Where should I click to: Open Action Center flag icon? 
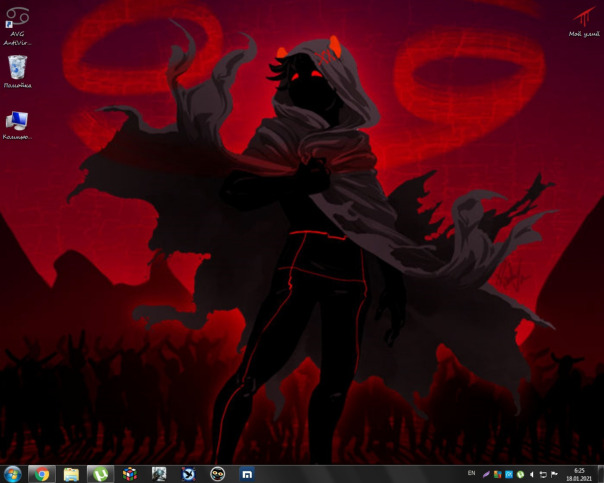click(554, 475)
